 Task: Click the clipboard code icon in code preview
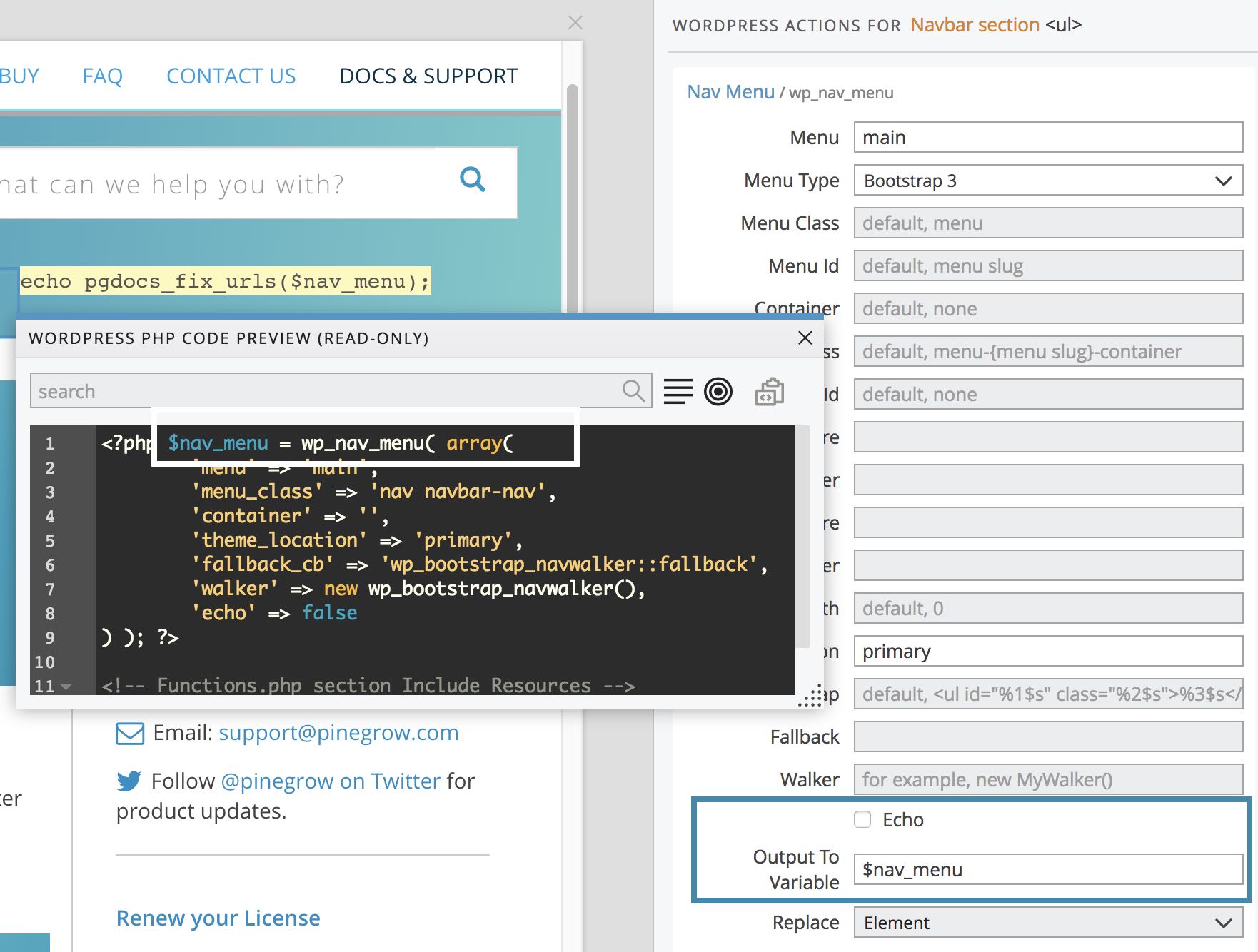click(769, 391)
